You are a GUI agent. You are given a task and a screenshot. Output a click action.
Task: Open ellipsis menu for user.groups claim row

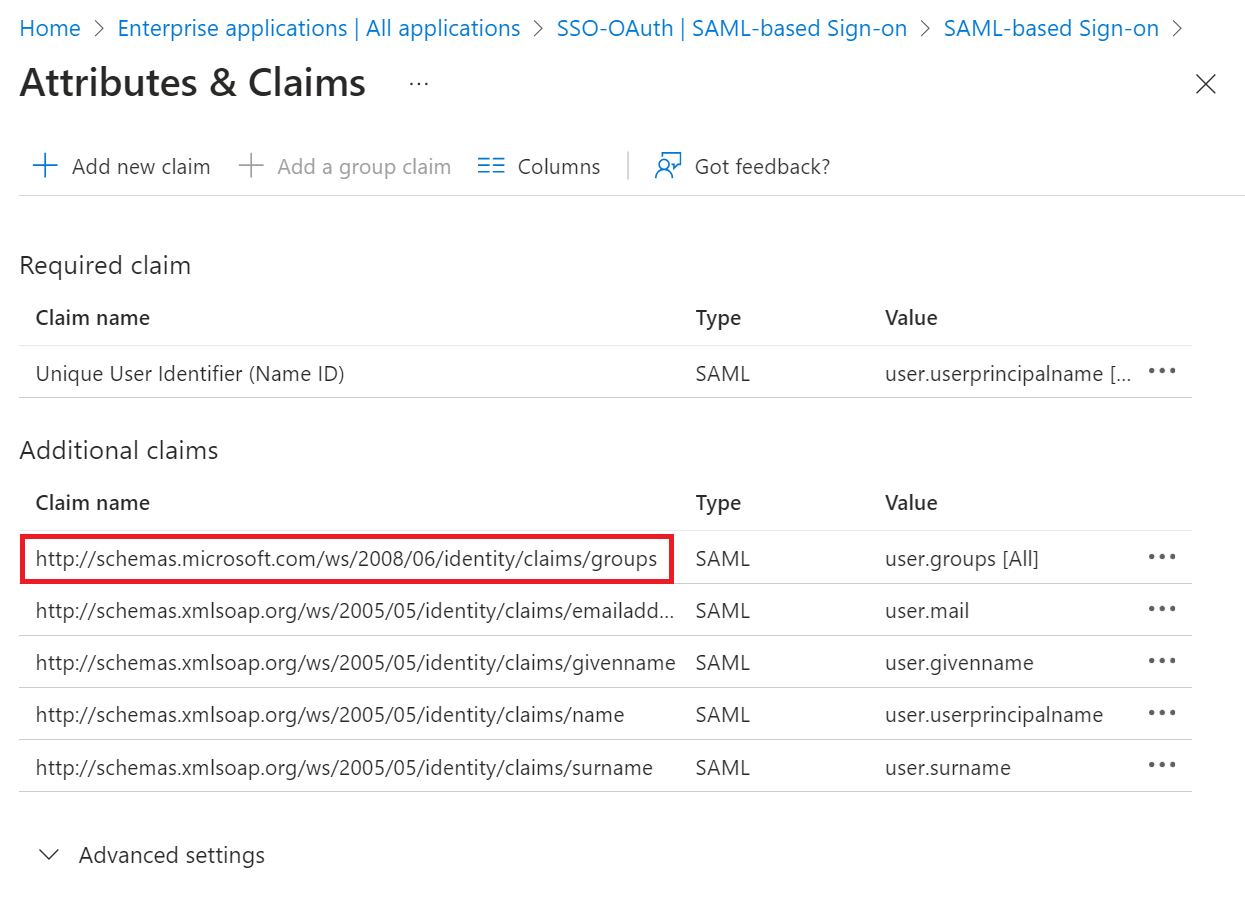[1161, 557]
